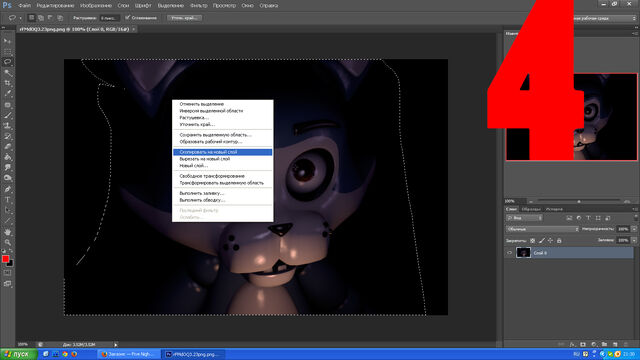Select the Rectangular Marquee tool
This screenshot has height=360, width=640.
coord(7,51)
